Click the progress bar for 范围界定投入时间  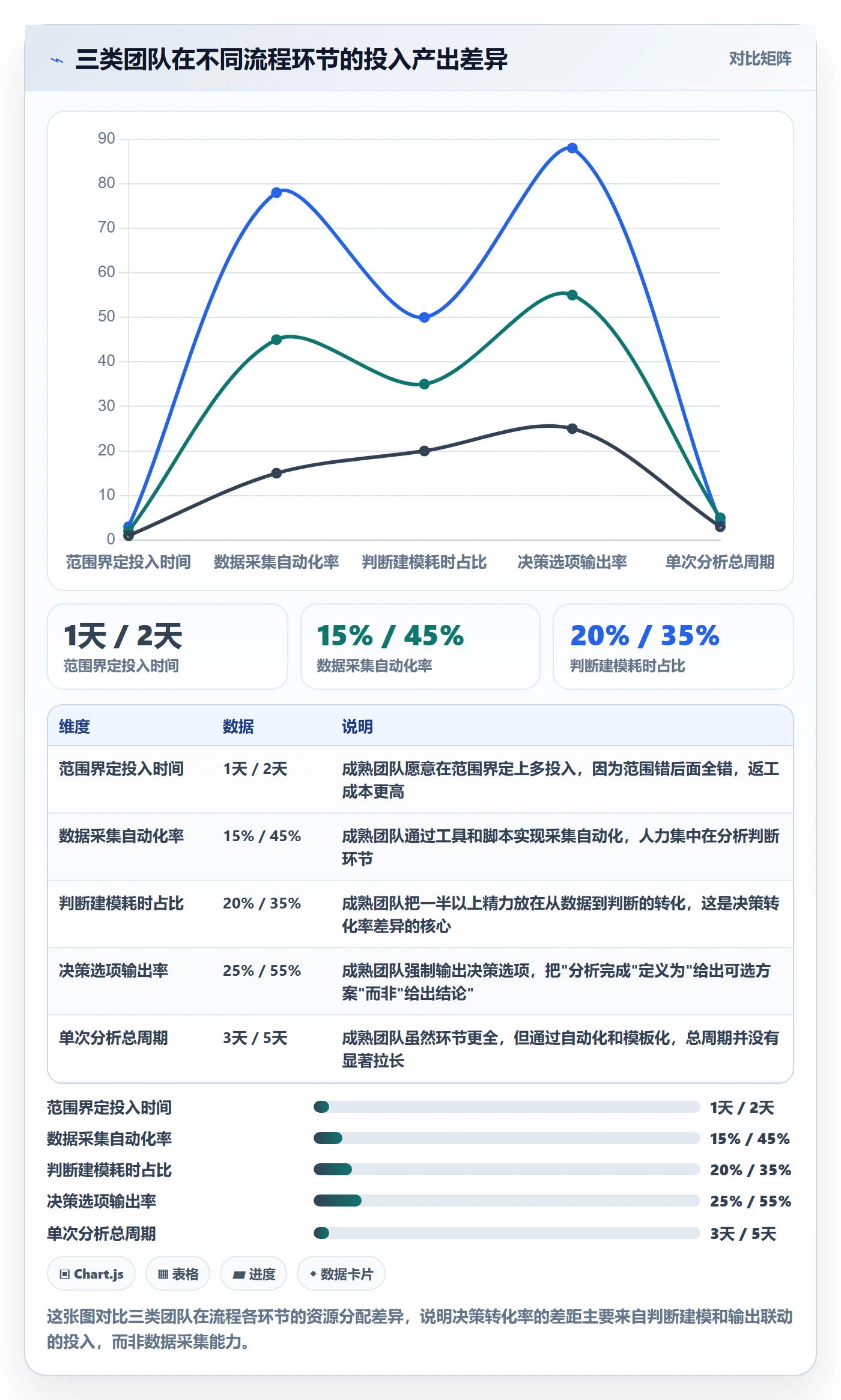pyautogui.click(x=507, y=1107)
